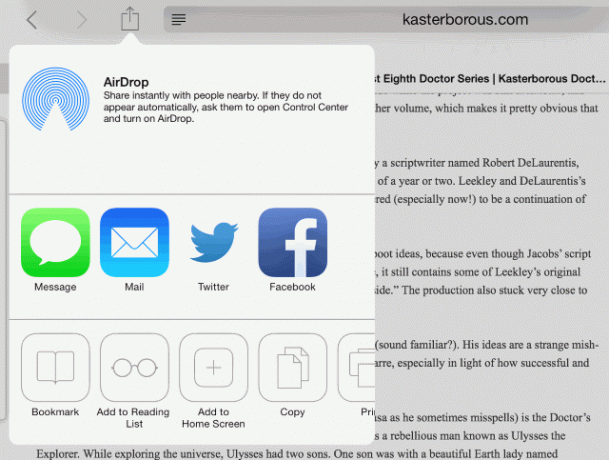This screenshot has width=609, height=460.
Task: Tap the 'Add to Home Screen' label
Action: click(214, 418)
